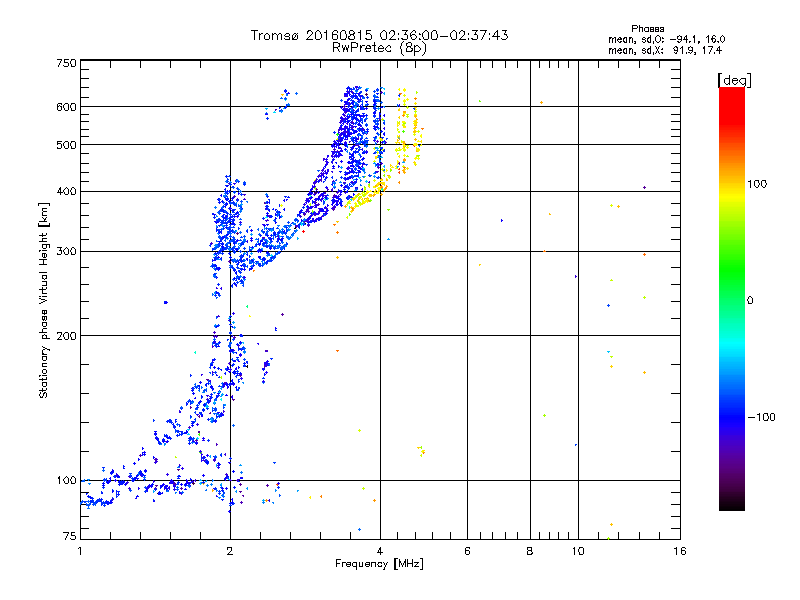Image resolution: width=800 pixels, height=600 pixels.
Task: Select 'mean, sd,O: -94.1, 16.0' line
Action: pyautogui.click(x=666, y=39)
